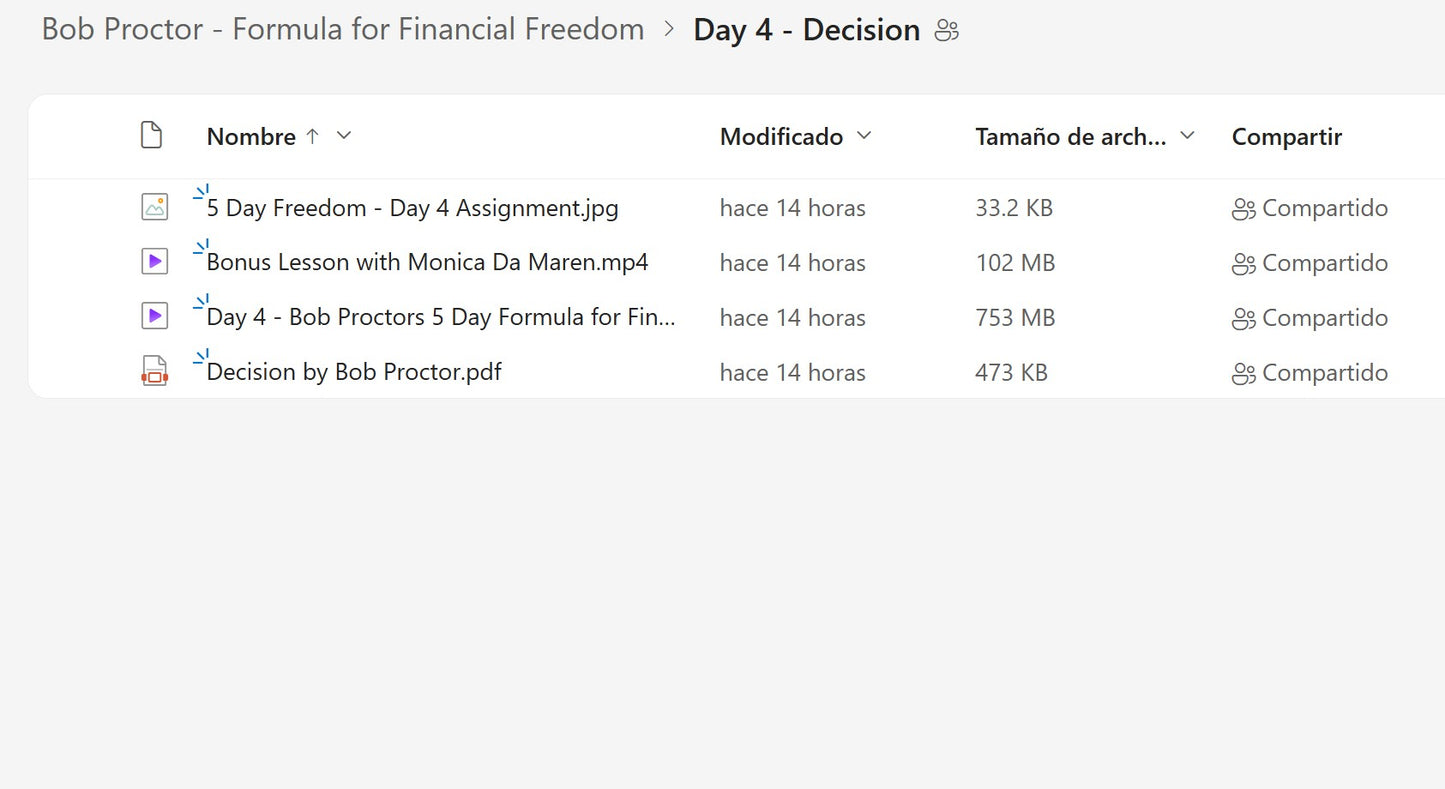Screen dimensions: 1445x789
Task: Click shared icon in Day 4 Assignment row
Action: coord(1243,209)
